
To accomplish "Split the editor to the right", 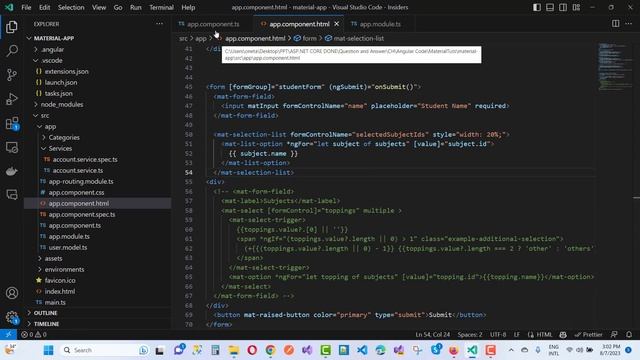I will tap(616, 24).
